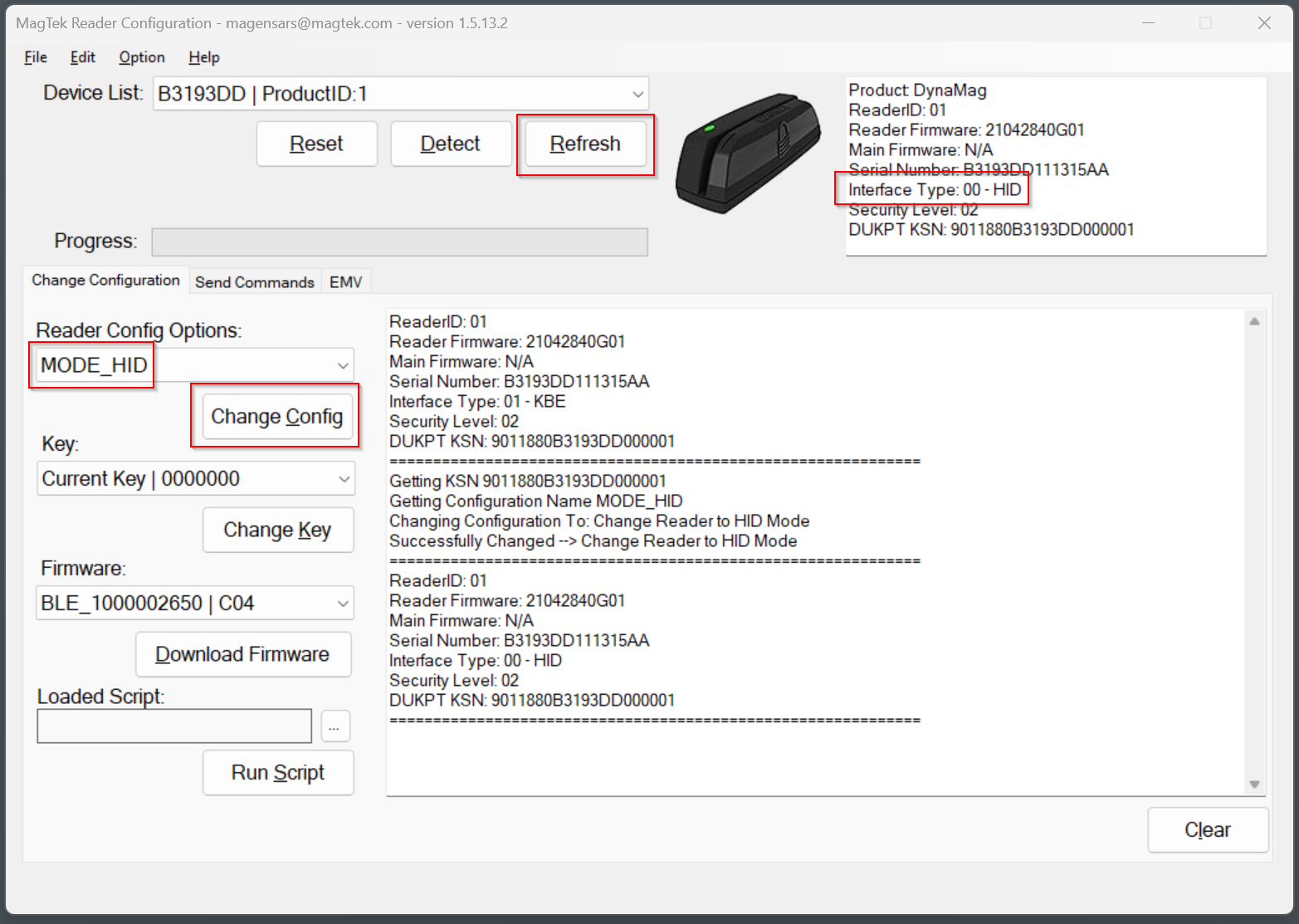Click the Progress bar

pos(399,242)
